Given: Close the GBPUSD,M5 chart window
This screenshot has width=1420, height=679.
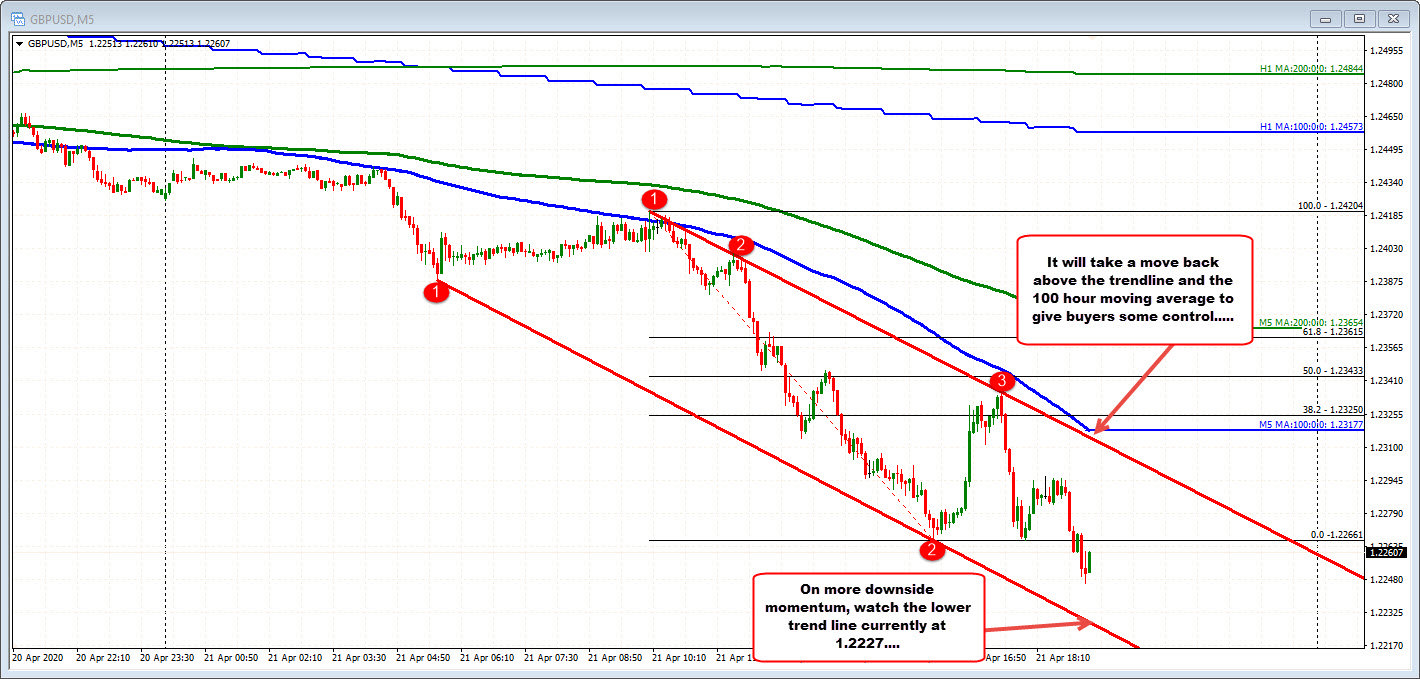Looking at the screenshot, I should pyautogui.click(x=1393, y=18).
